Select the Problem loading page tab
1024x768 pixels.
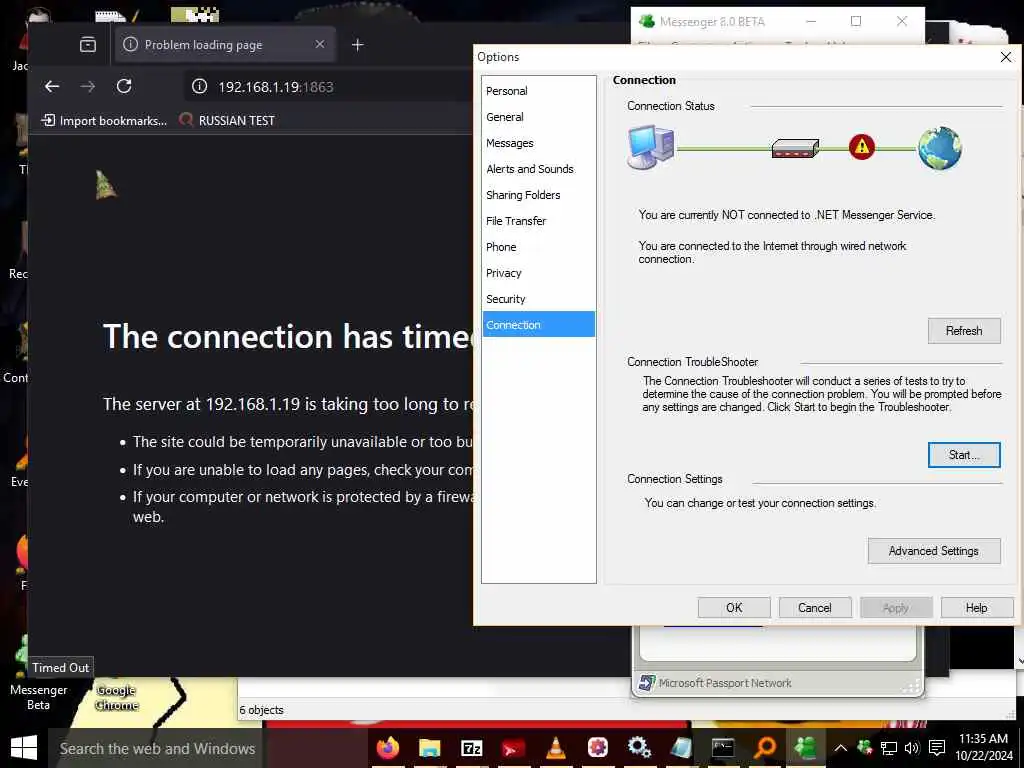(225, 44)
